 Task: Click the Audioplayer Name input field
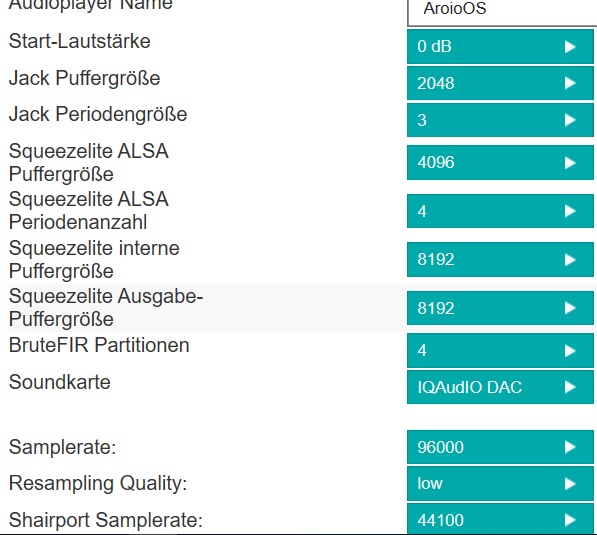click(502, 11)
